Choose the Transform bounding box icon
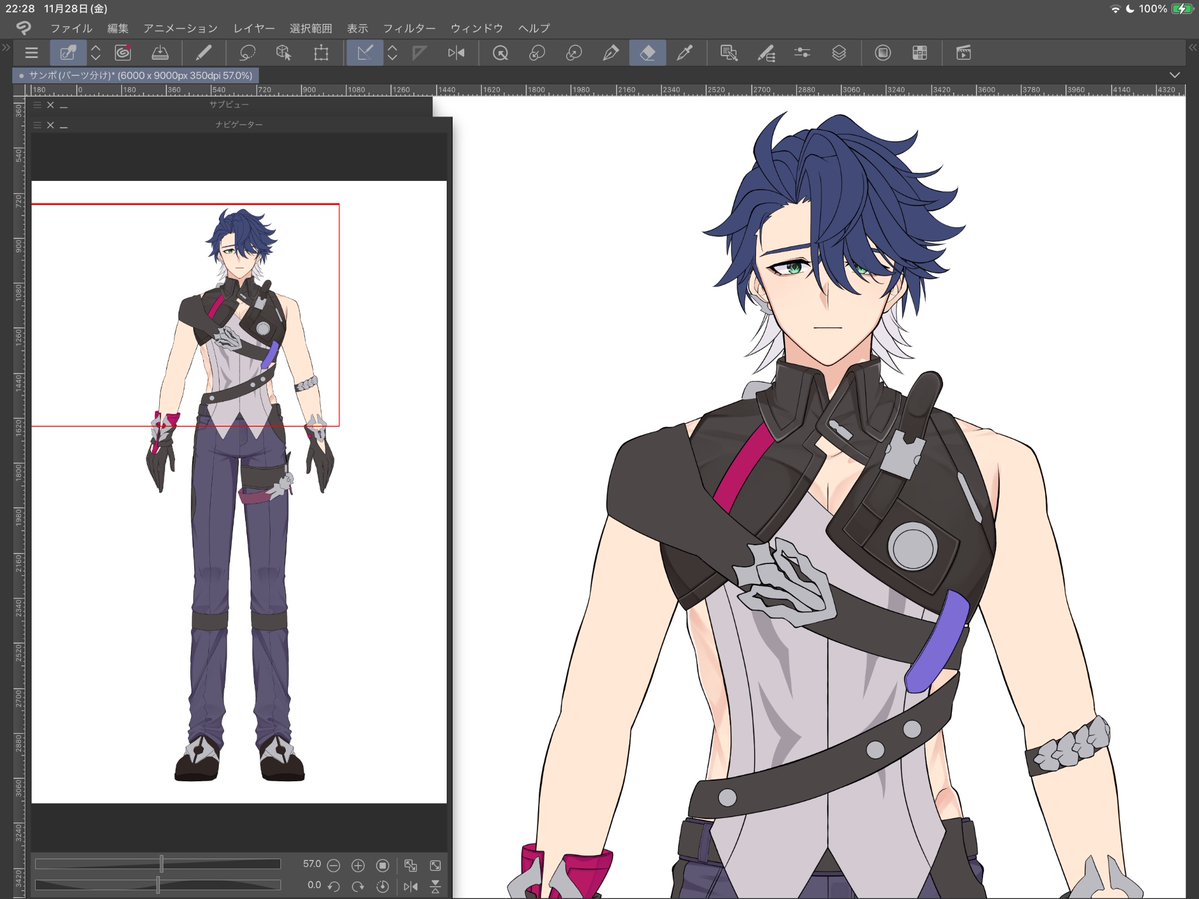Image resolution: width=1199 pixels, height=899 pixels. (x=321, y=53)
